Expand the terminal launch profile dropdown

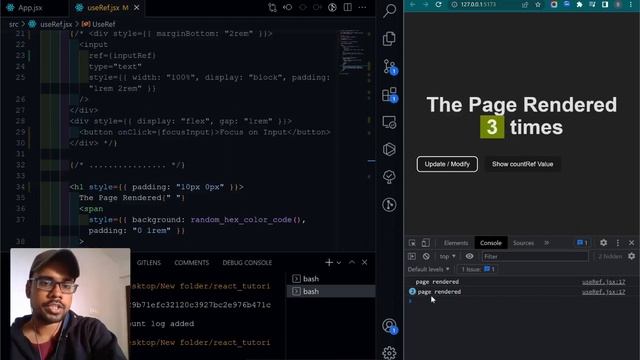click(x=339, y=262)
